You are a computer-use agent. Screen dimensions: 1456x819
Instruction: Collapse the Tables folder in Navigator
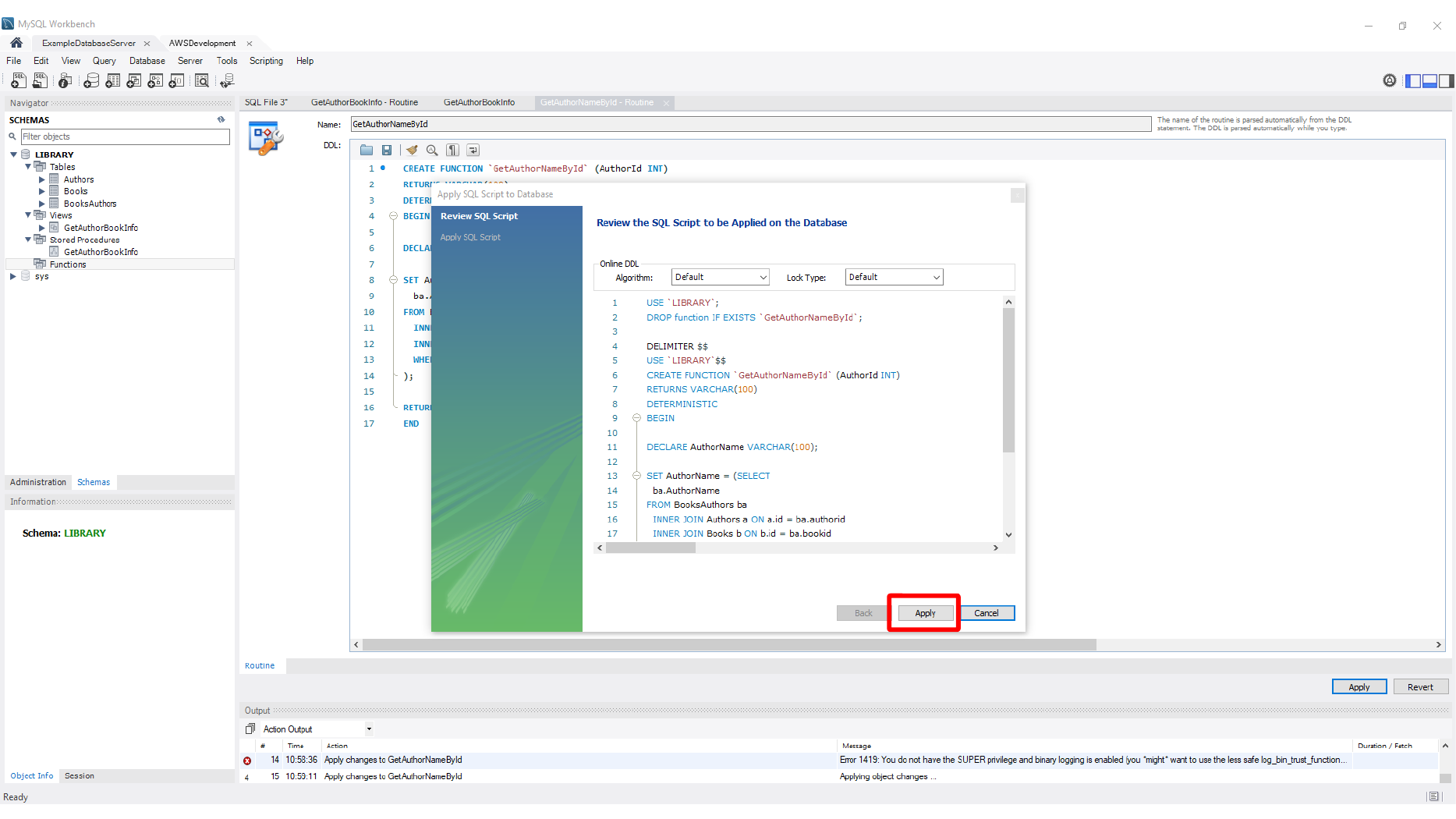tap(28, 166)
